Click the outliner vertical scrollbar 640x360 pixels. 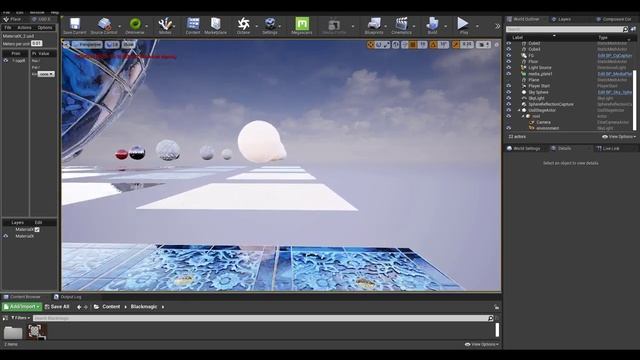635,100
